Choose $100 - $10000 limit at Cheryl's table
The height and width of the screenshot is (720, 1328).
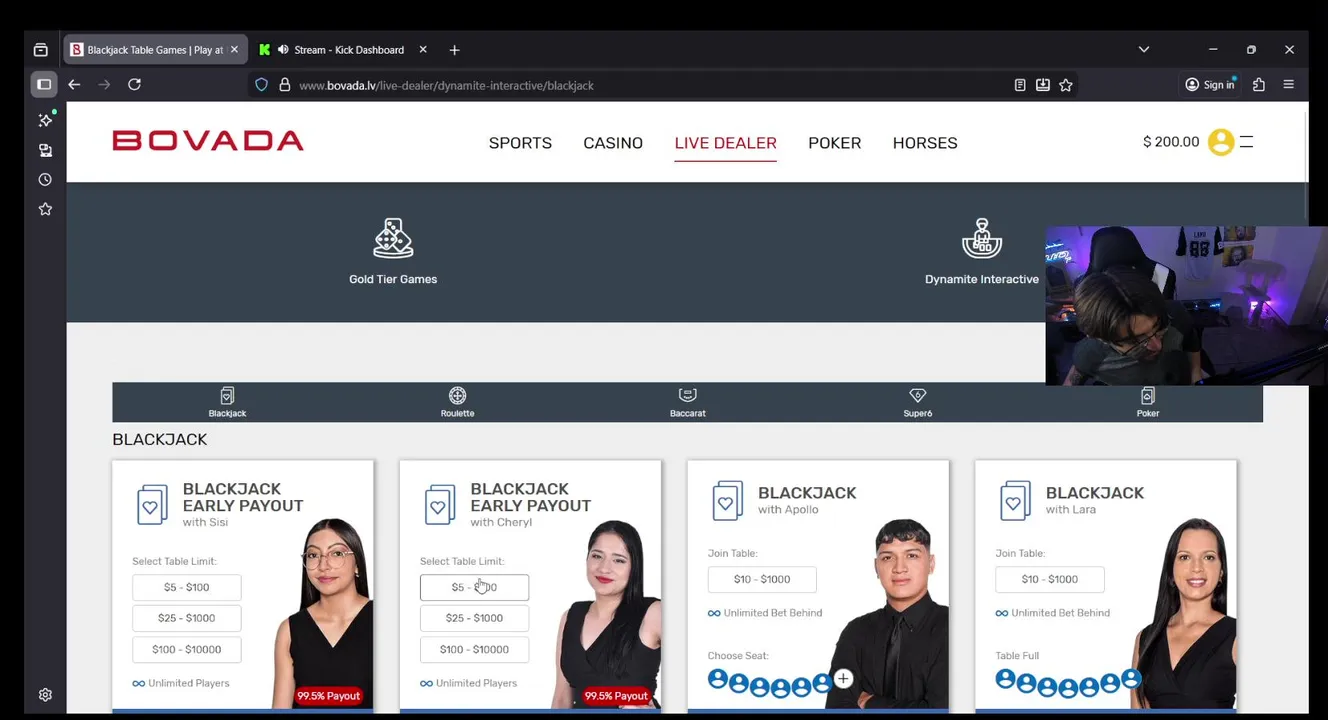click(474, 649)
